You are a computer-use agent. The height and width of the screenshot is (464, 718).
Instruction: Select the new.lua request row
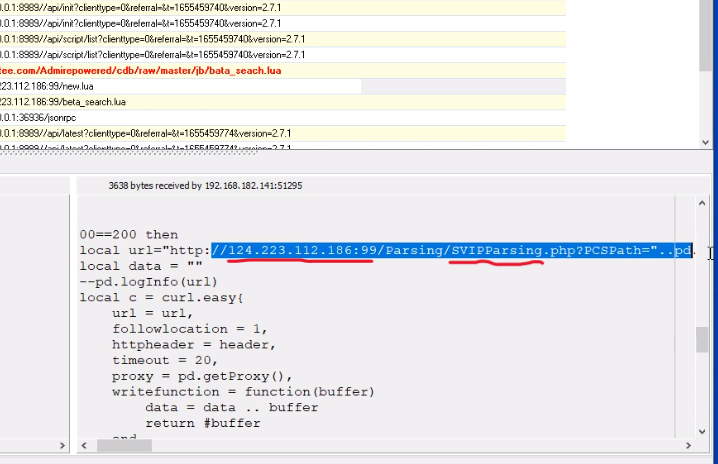tap(283, 86)
